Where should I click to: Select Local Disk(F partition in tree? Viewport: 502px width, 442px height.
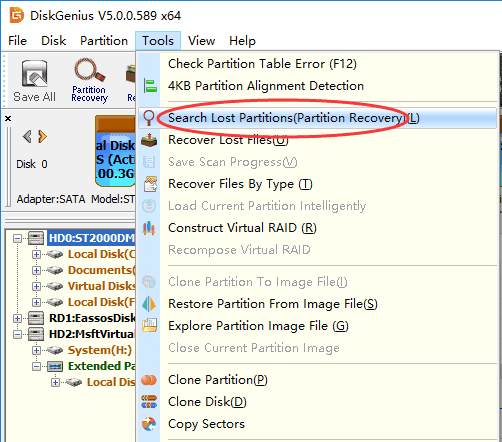click(101, 302)
